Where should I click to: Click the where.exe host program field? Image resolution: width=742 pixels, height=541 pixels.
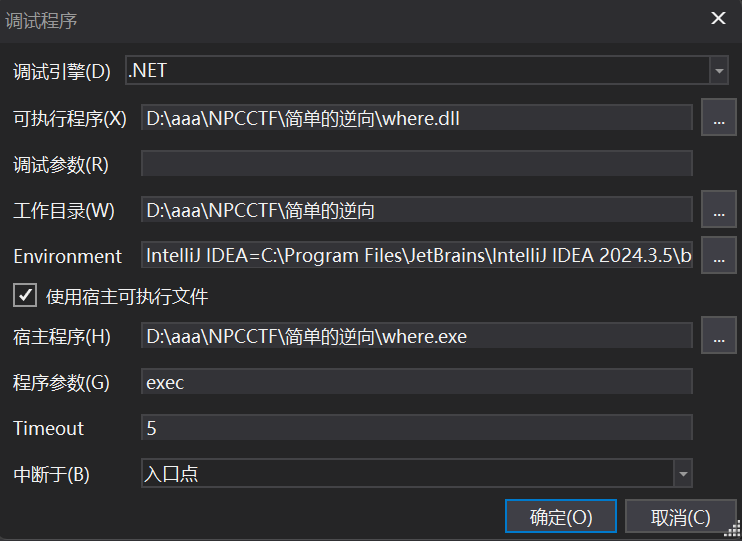(x=416, y=337)
